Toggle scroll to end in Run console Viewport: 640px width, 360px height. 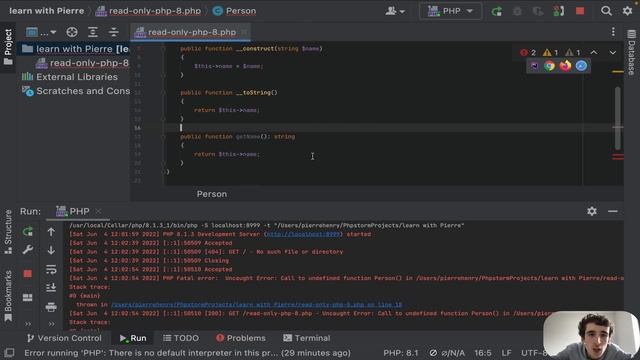pos(51,288)
